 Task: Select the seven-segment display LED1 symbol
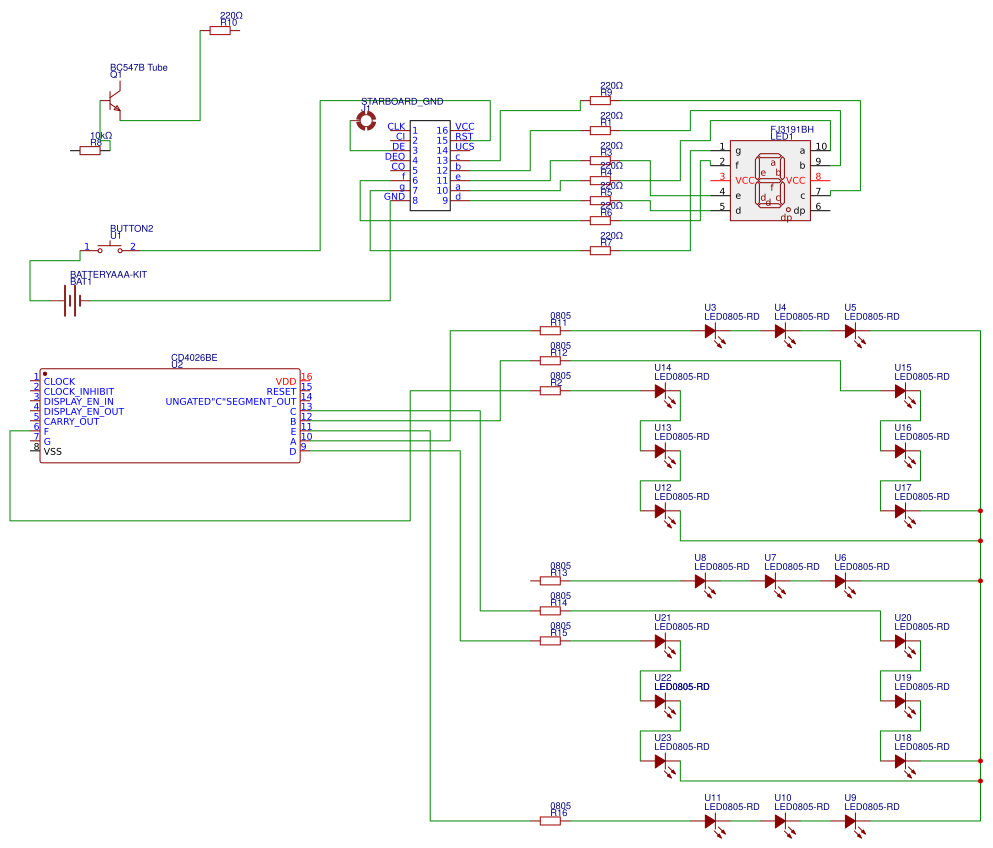(x=770, y=180)
